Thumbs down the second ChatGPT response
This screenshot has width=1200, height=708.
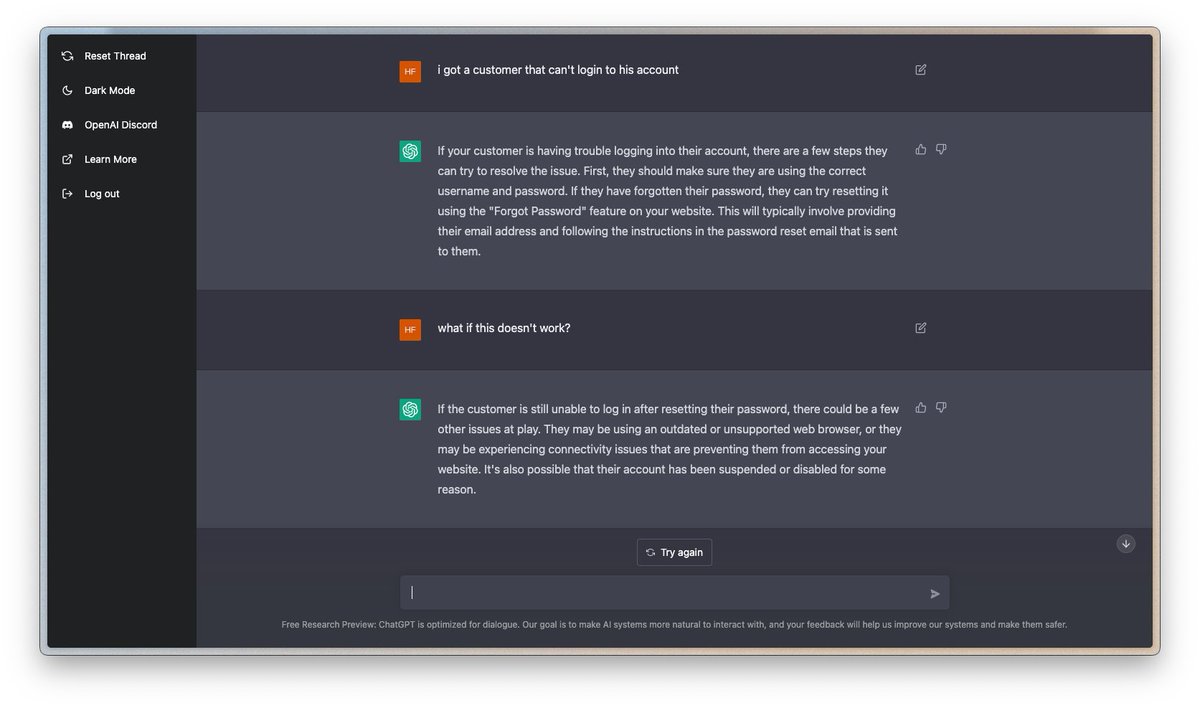[x=941, y=408]
